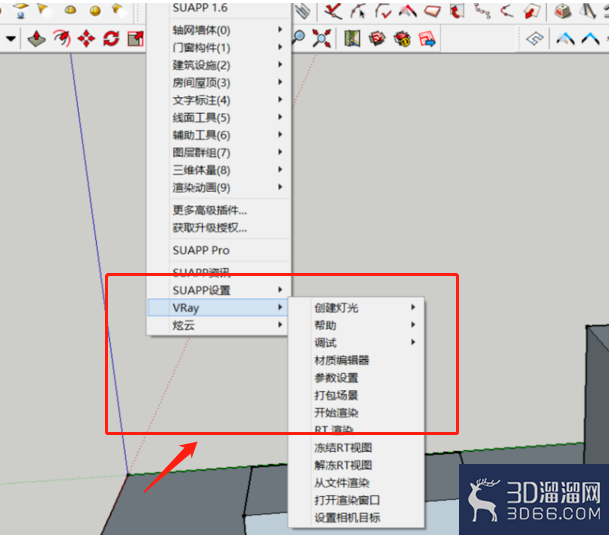Screen dimensions: 609x535
Task: Click the blue-white floor plan plane icon
Action: click(x=535, y=38)
